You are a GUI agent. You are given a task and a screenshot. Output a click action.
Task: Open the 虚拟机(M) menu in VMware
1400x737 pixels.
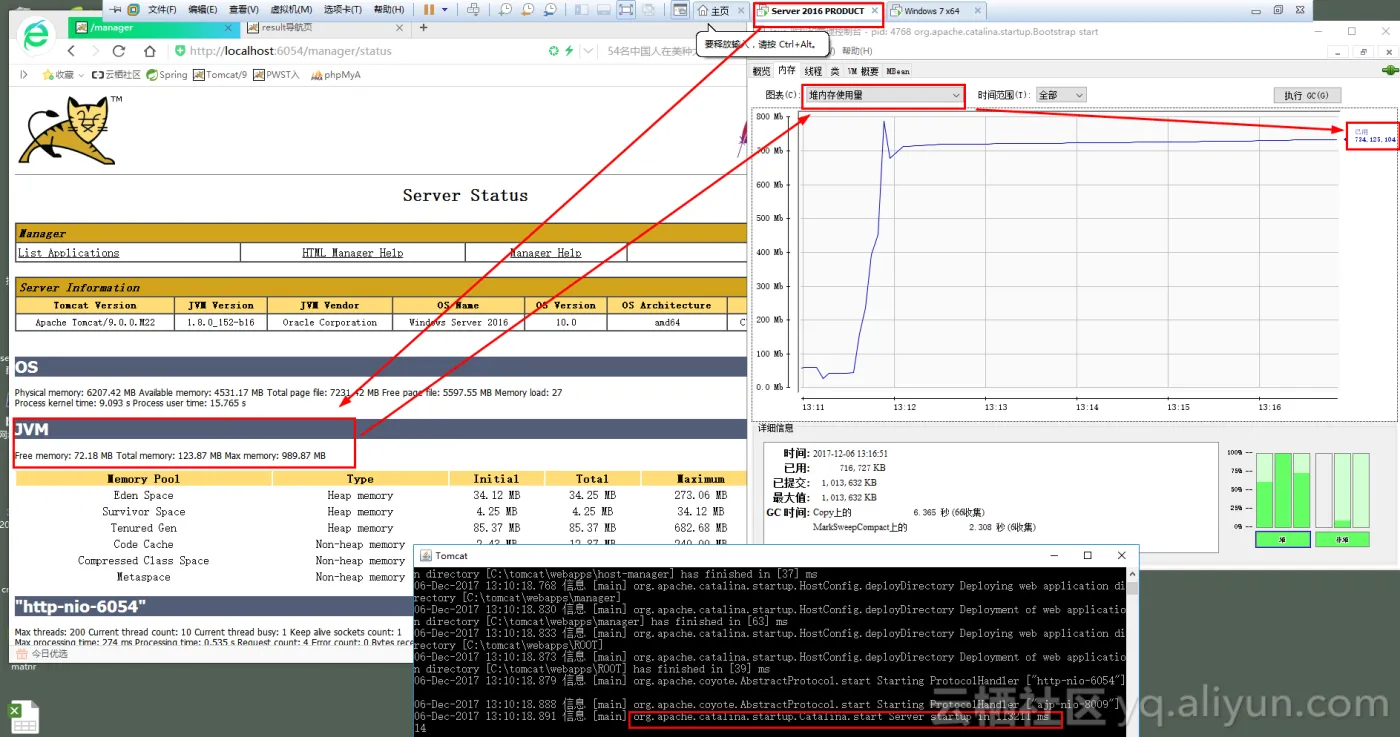click(x=291, y=10)
